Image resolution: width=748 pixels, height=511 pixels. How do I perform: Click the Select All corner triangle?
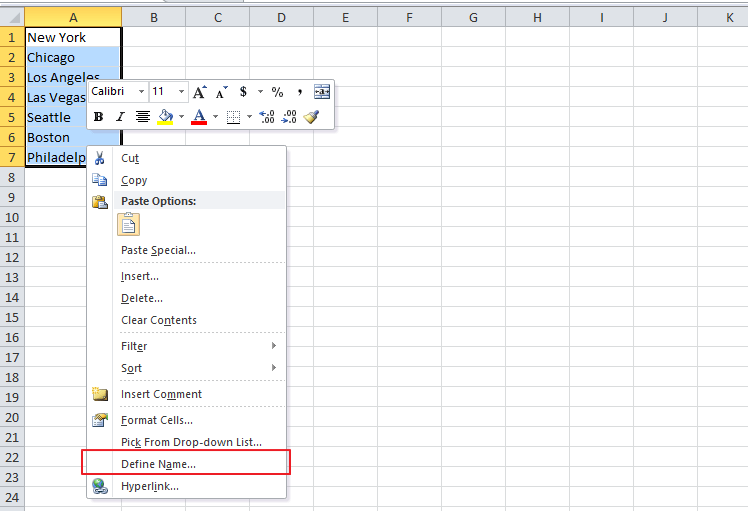click(x=12, y=18)
